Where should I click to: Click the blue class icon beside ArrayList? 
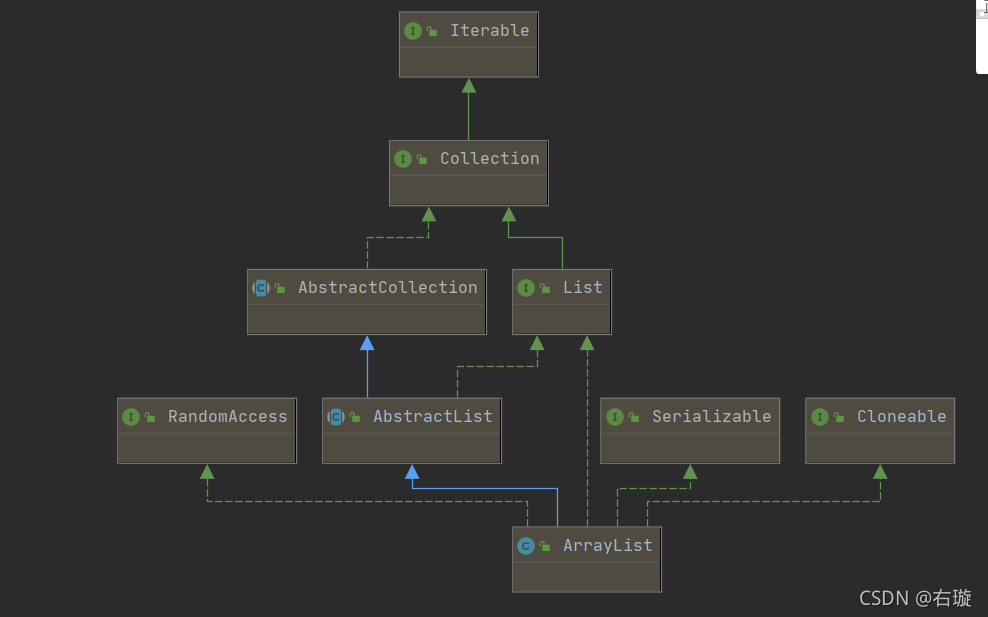point(527,545)
